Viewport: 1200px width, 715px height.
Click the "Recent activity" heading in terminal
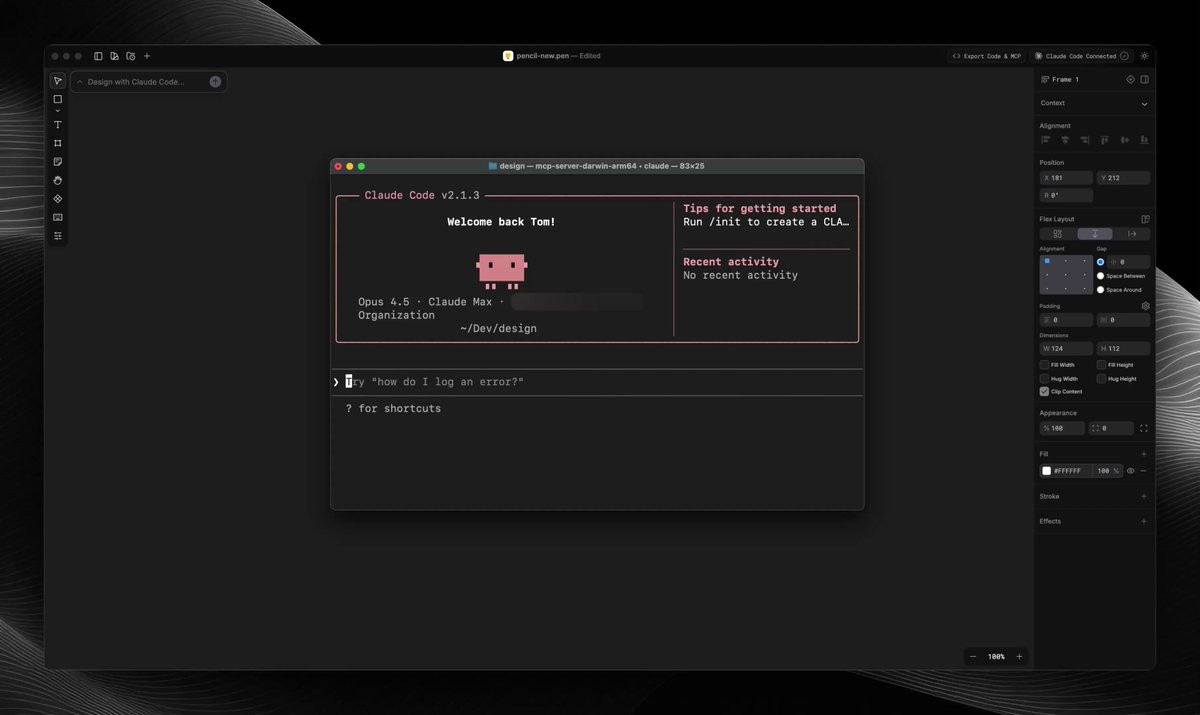[731, 262]
